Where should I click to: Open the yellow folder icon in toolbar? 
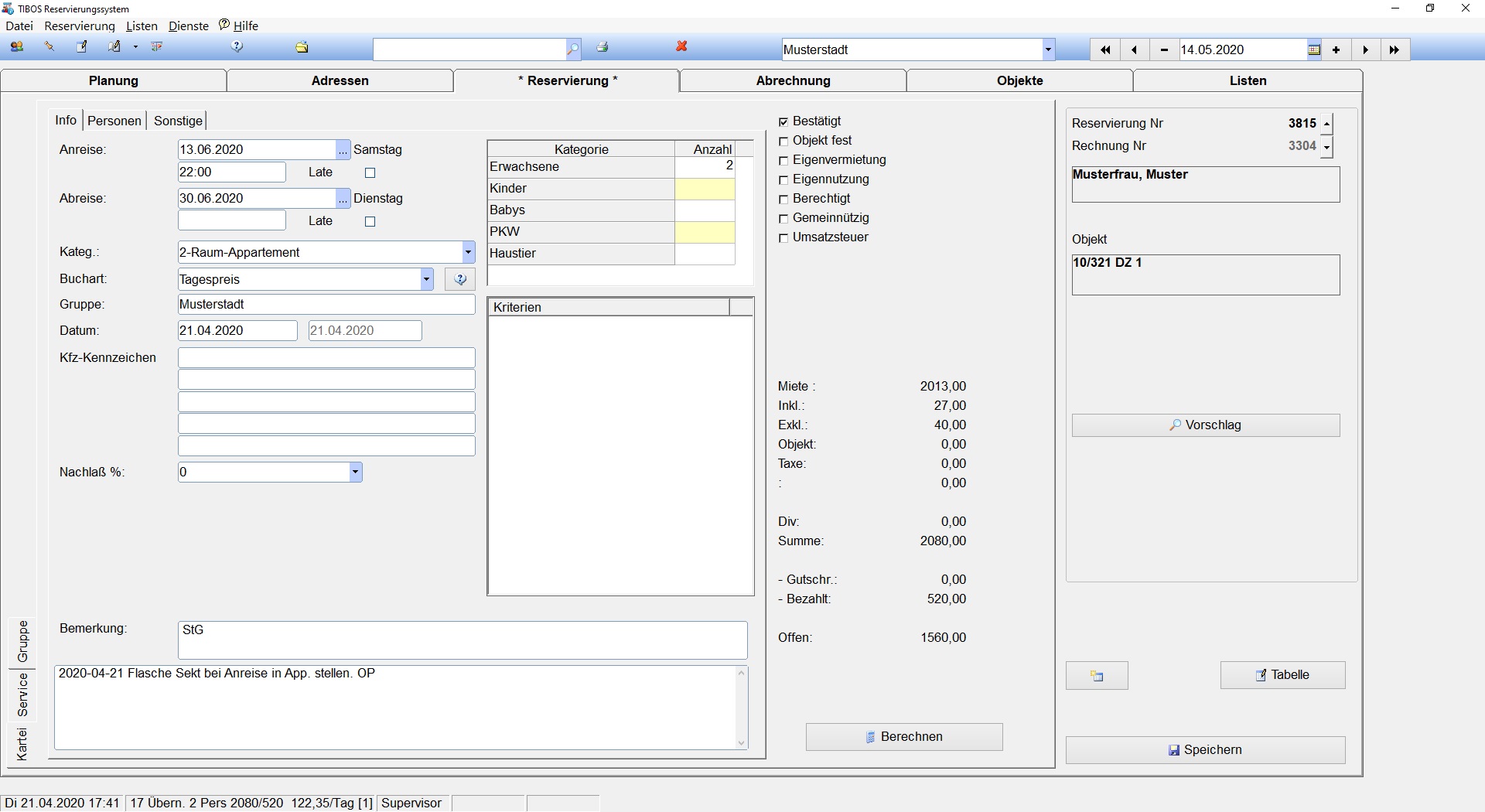(x=302, y=47)
